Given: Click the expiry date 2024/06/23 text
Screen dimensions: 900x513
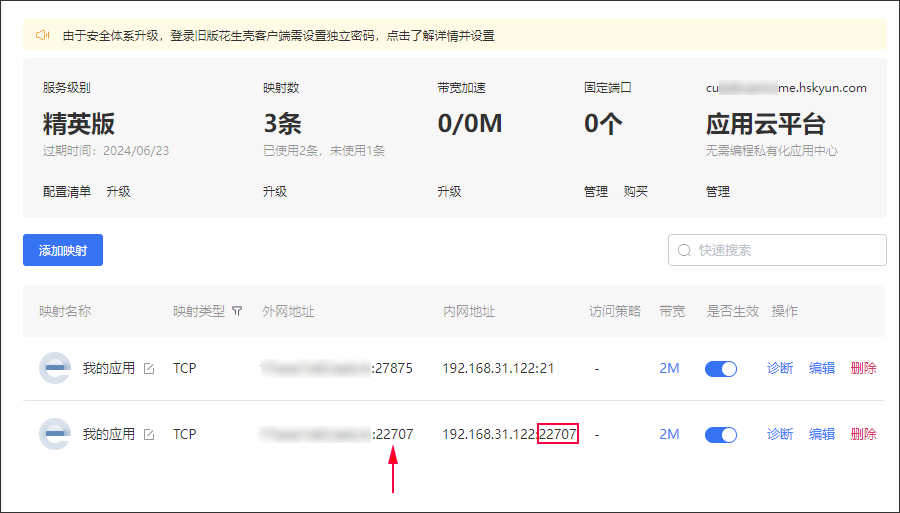Looking at the screenshot, I should coord(106,151).
